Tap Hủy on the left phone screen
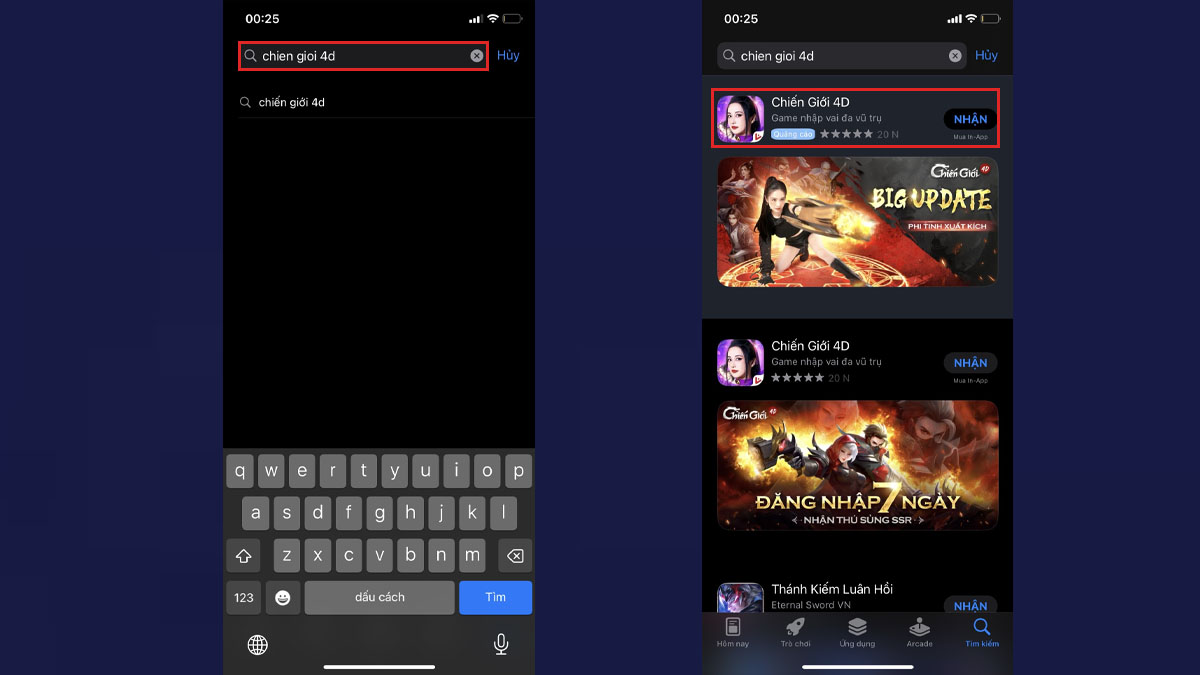The image size is (1200, 675). coord(508,56)
